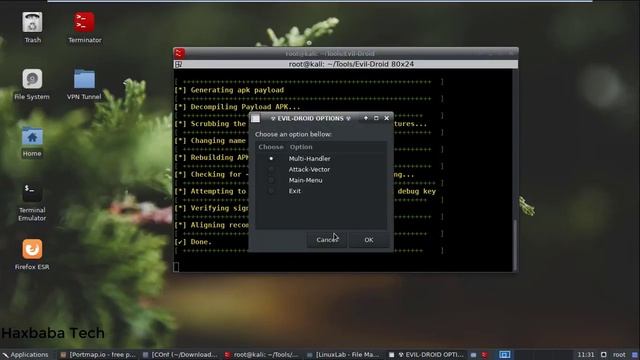Click the EVIL-DROID OPTIONS dialog window icon
The width and height of the screenshot is (640, 360).
256,118
